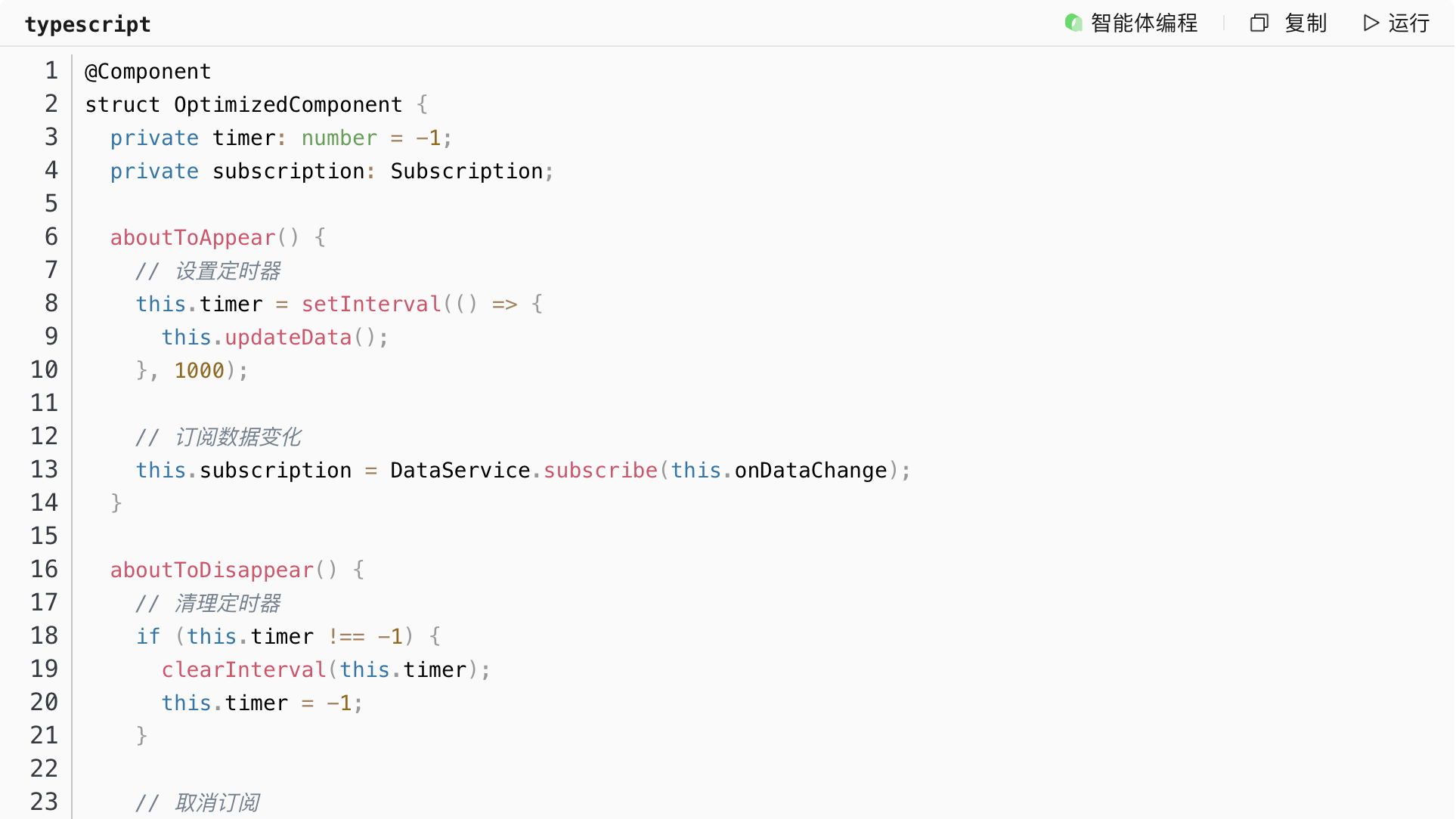Click setInterval function call on line 8
This screenshot has width=1456, height=819.
(370, 304)
